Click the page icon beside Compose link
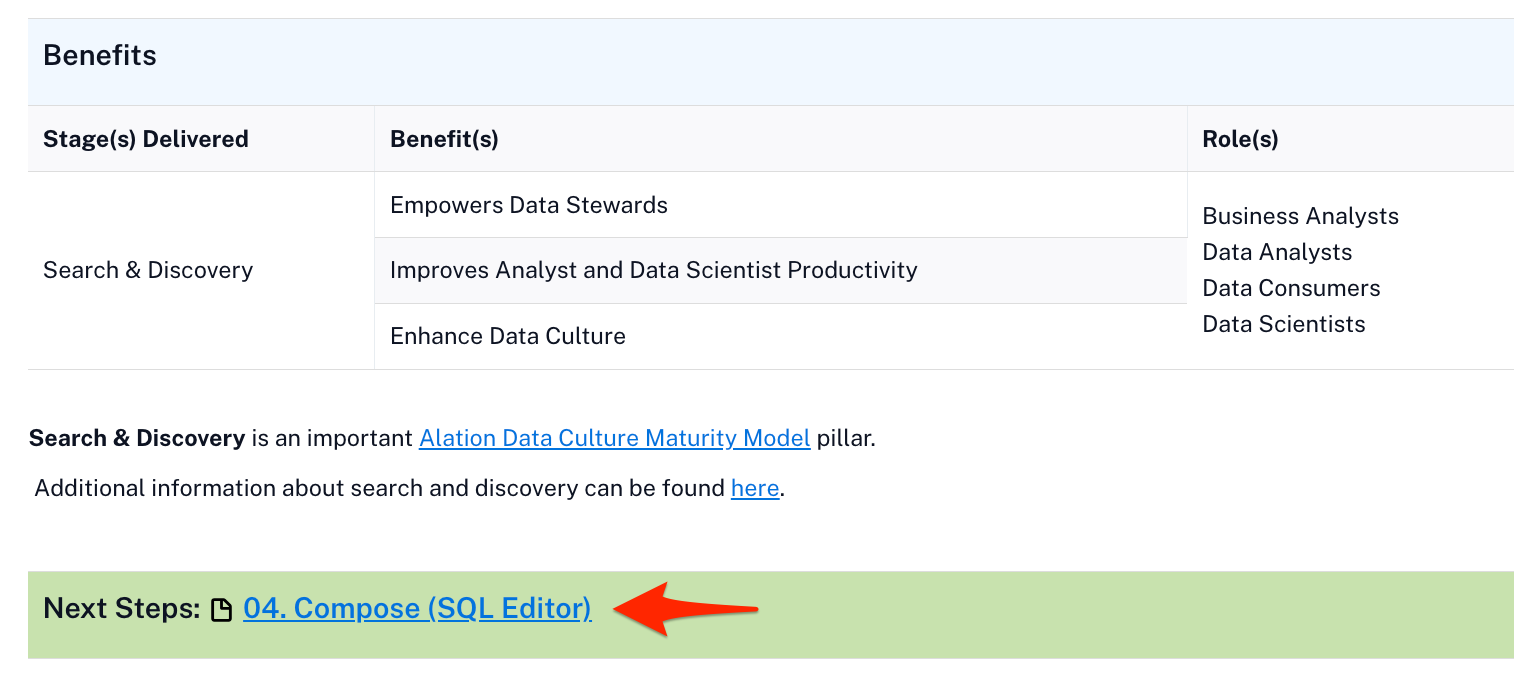The image size is (1538, 698). click(x=222, y=610)
